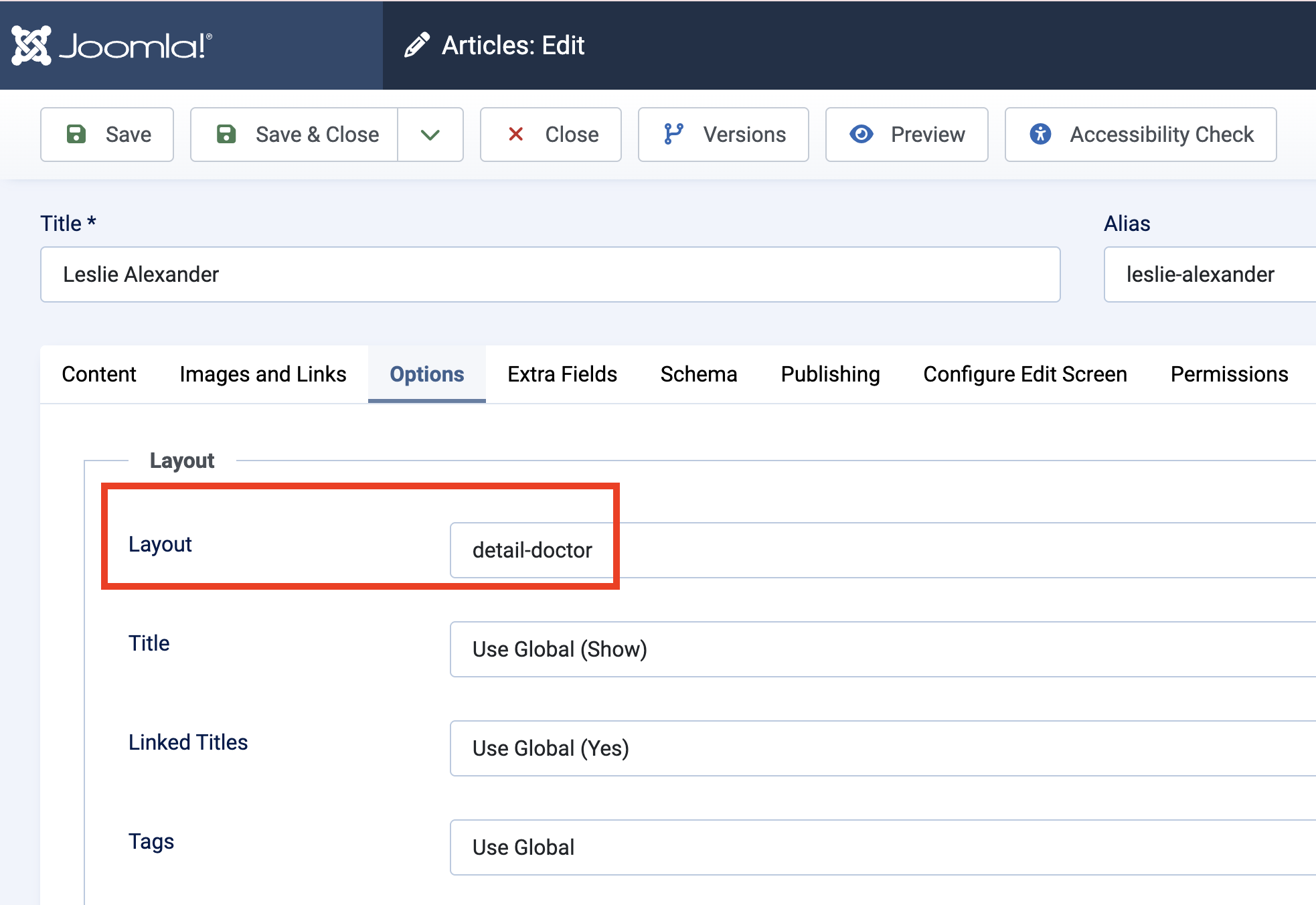
Task: Run the Accessibility Check
Action: click(1141, 135)
